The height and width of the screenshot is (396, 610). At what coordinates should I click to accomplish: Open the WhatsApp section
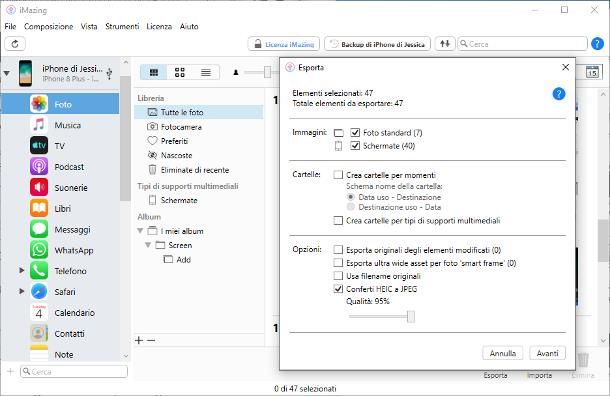pyautogui.click(x=60, y=250)
